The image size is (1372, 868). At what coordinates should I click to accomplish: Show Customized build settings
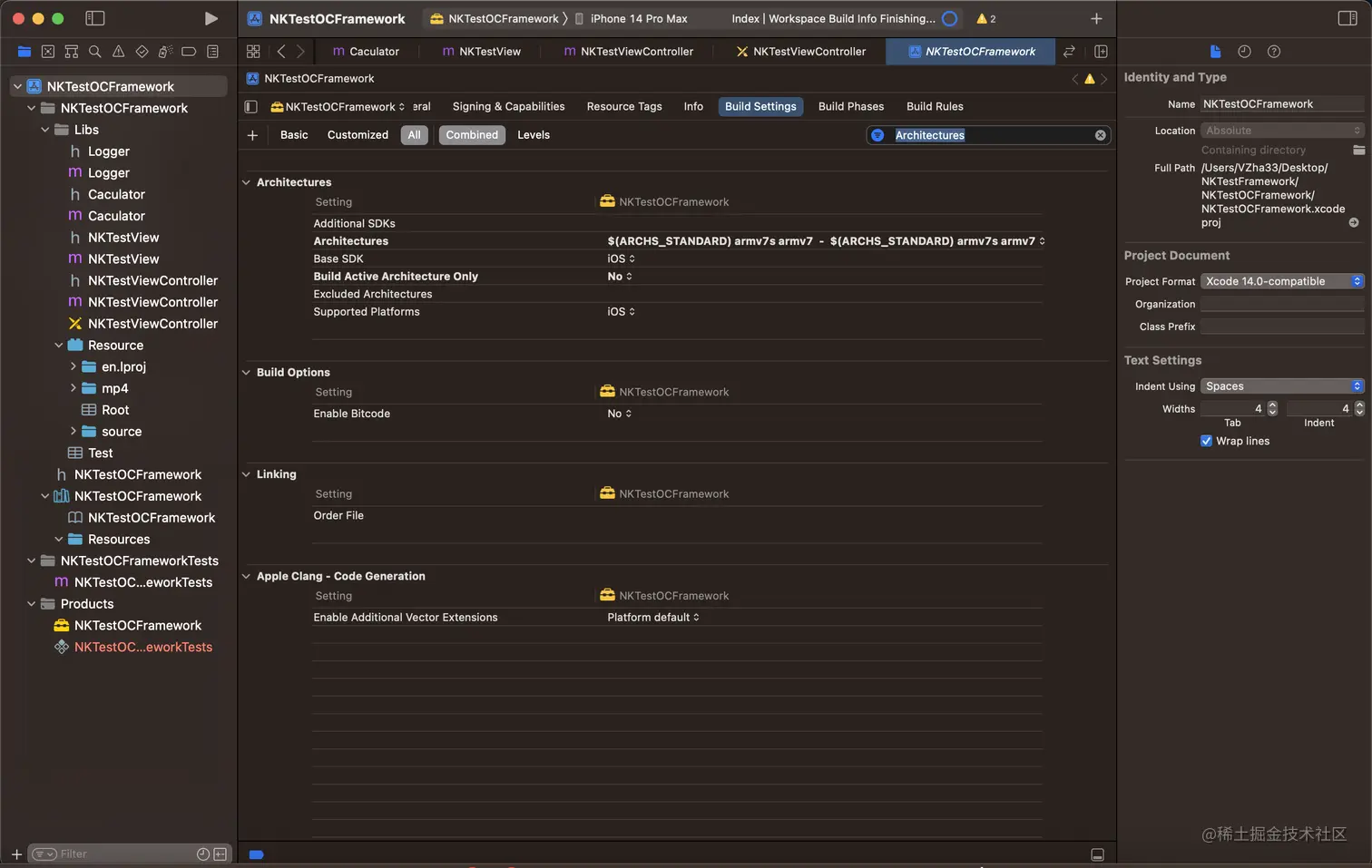pos(358,135)
